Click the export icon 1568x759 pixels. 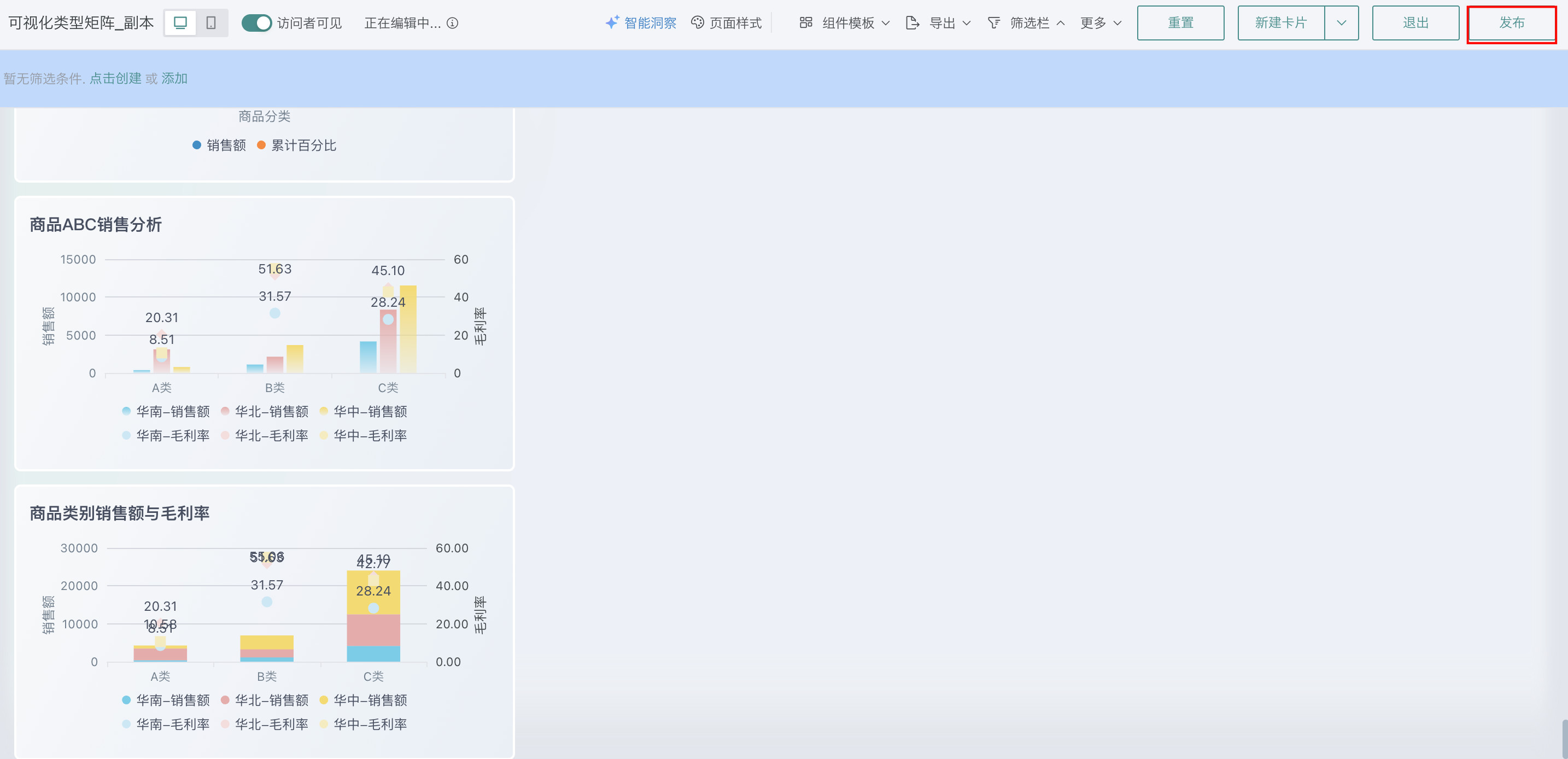coord(912,23)
